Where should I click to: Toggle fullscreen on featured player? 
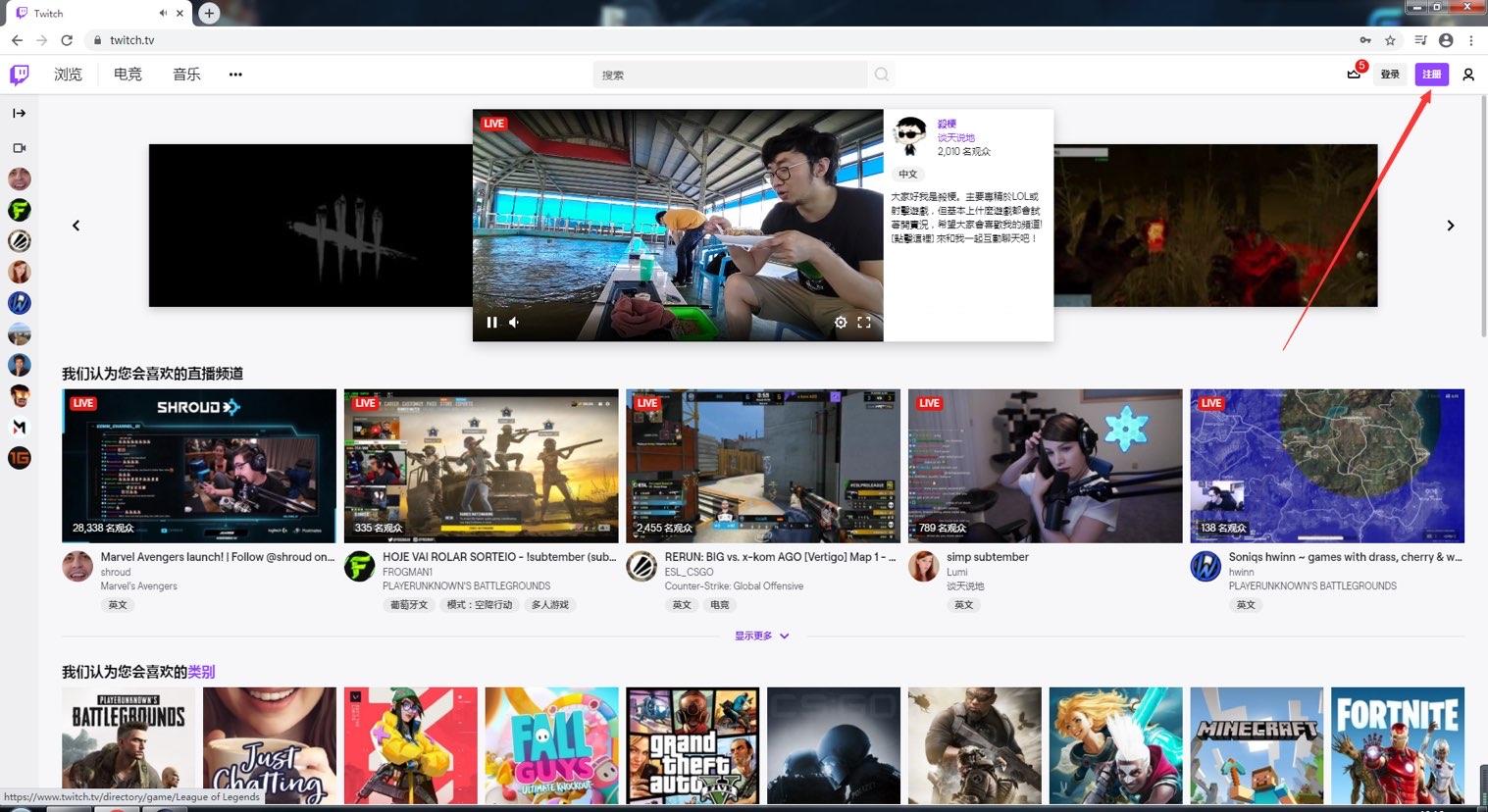864,322
